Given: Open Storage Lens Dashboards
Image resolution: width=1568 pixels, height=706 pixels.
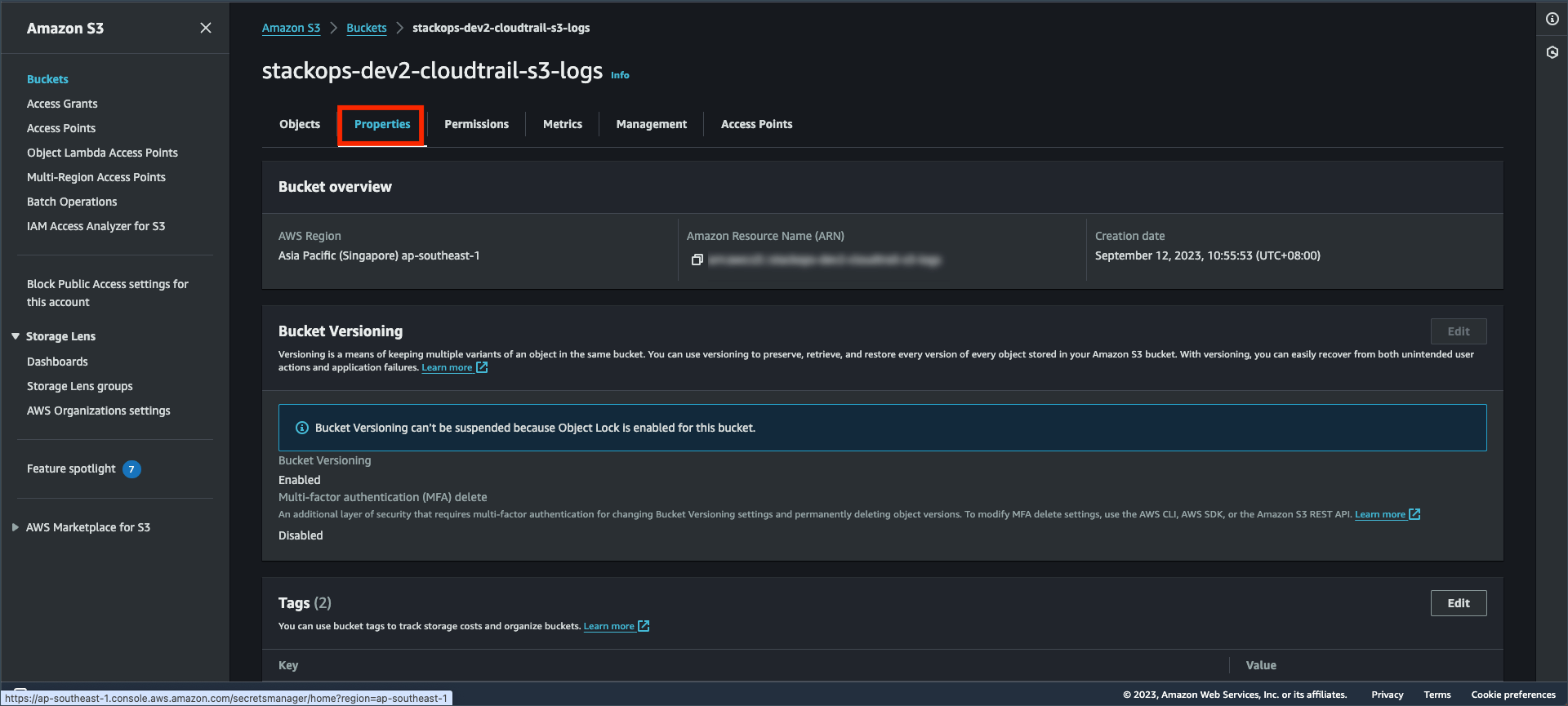Looking at the screenshot, I should pos(57,362).
